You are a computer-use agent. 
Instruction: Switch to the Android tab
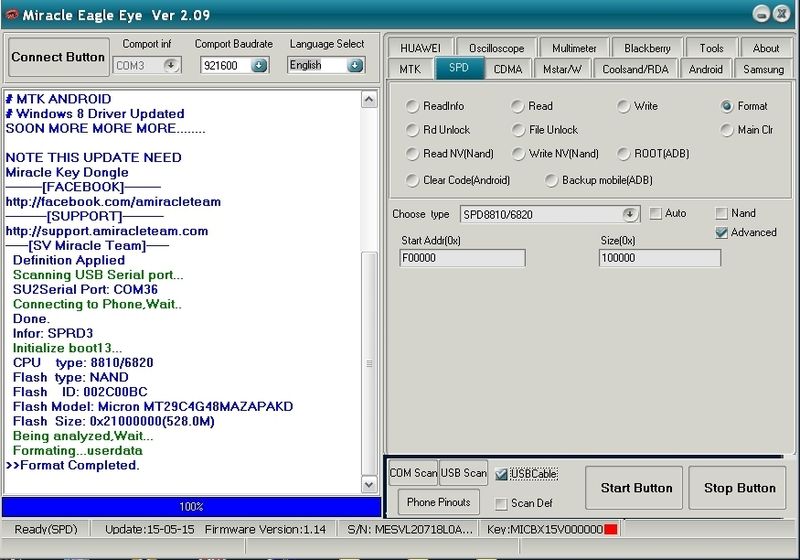(706, 69)
